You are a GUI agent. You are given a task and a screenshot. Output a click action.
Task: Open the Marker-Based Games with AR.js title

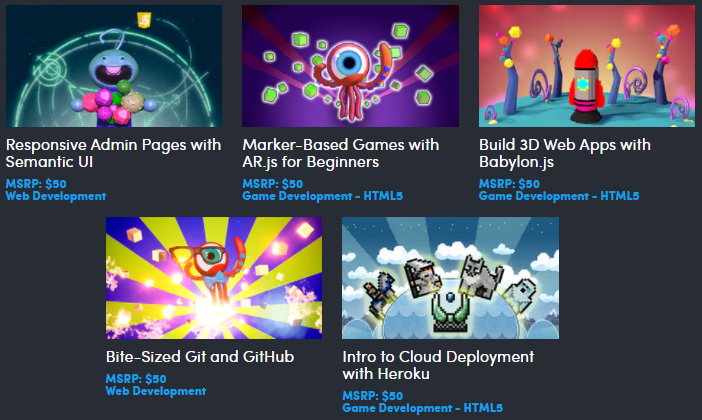[341, 153]
